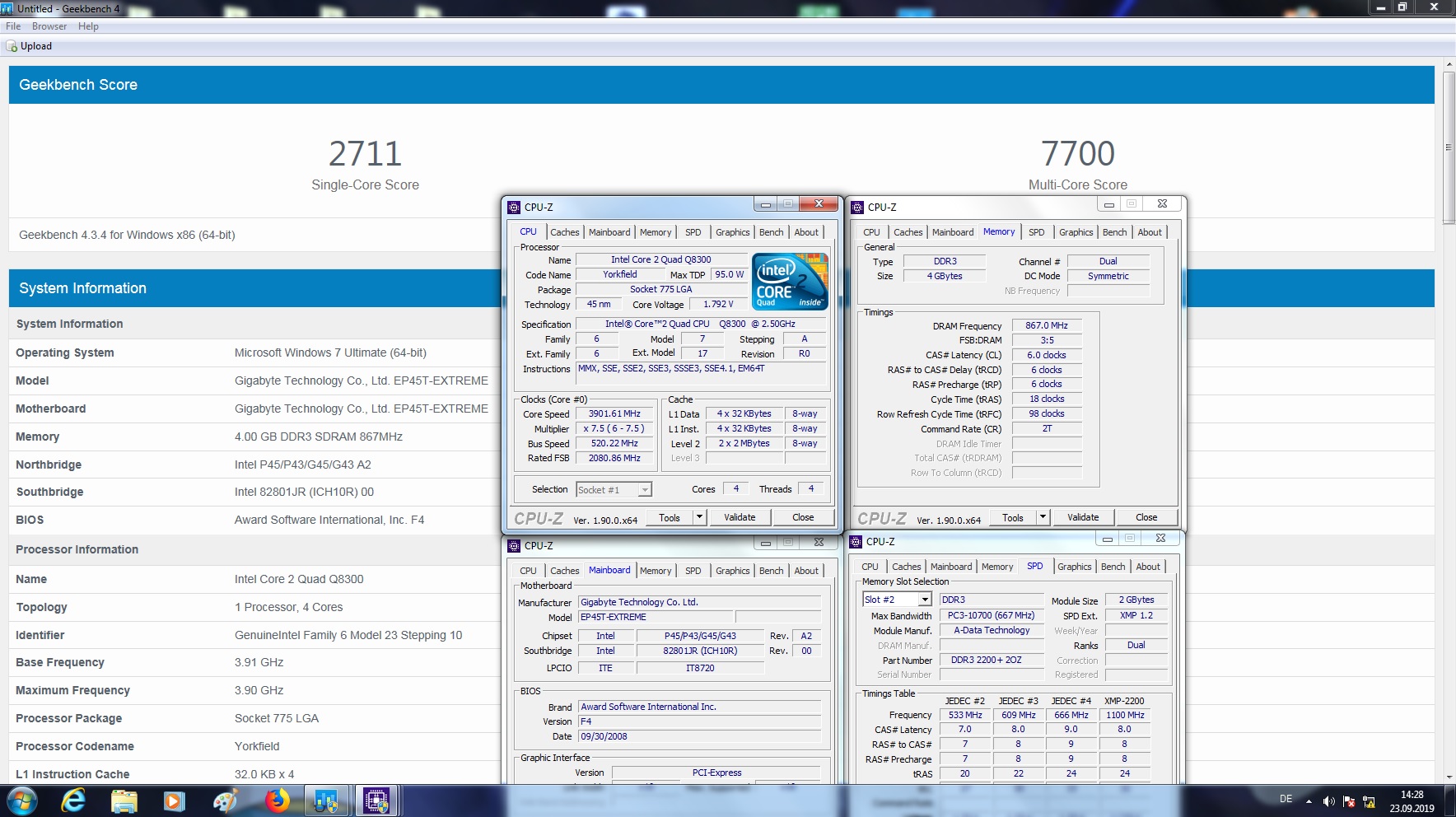
Task: Click Validate in CPU-Z Memory window
Action: click(x=1083, y=517)
